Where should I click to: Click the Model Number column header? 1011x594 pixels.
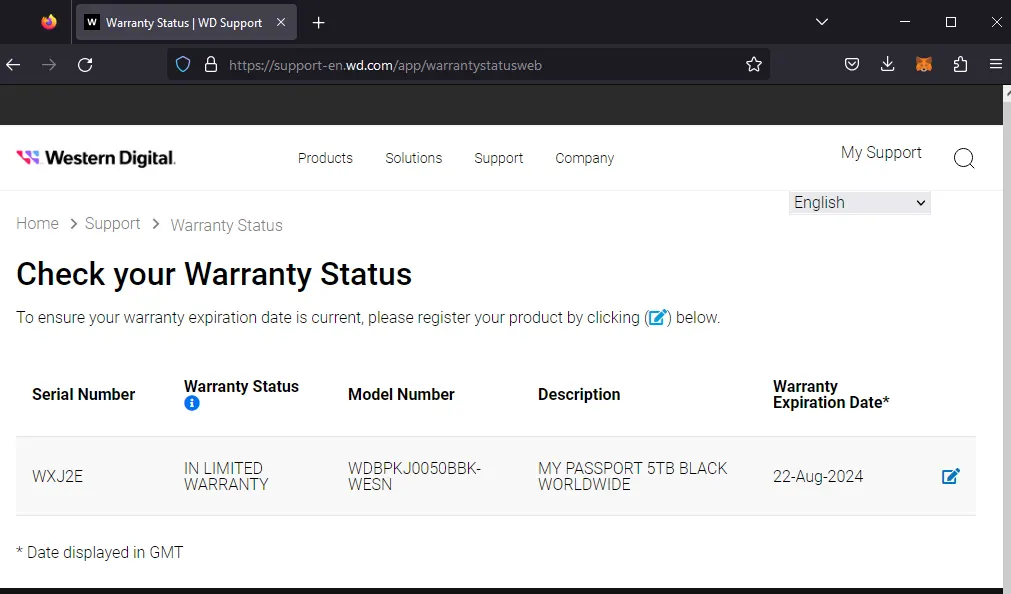(401, 394)
